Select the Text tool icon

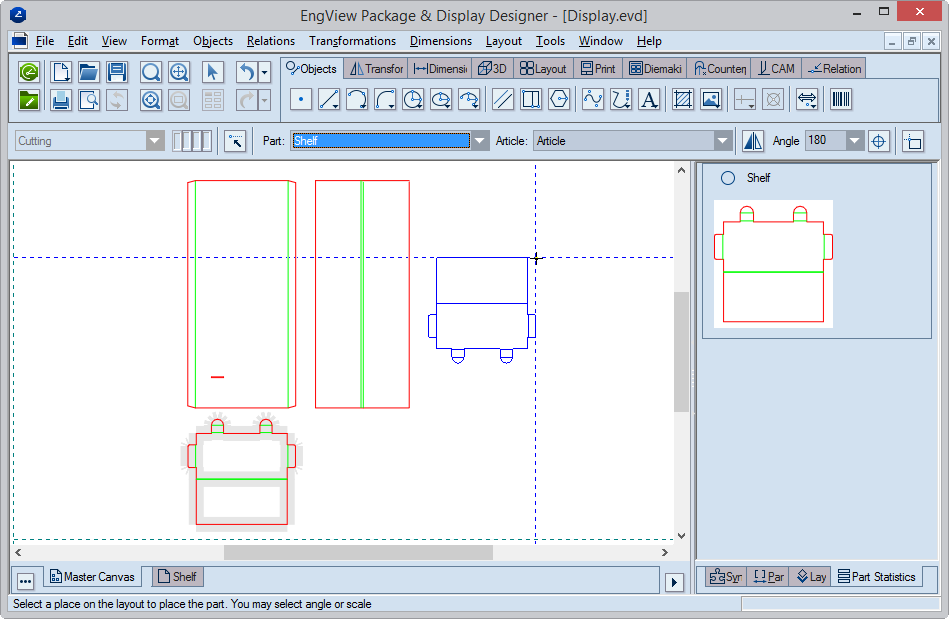[x=649, y=100]
